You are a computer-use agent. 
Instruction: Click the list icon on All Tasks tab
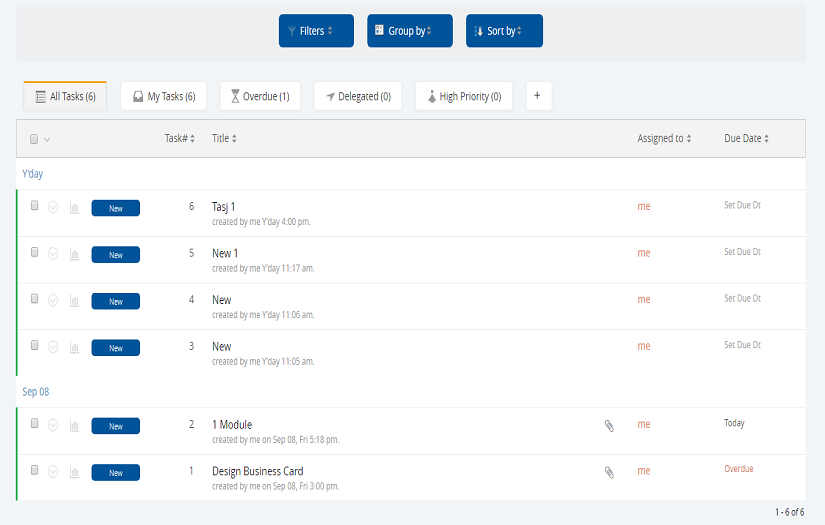pos(41,97)
